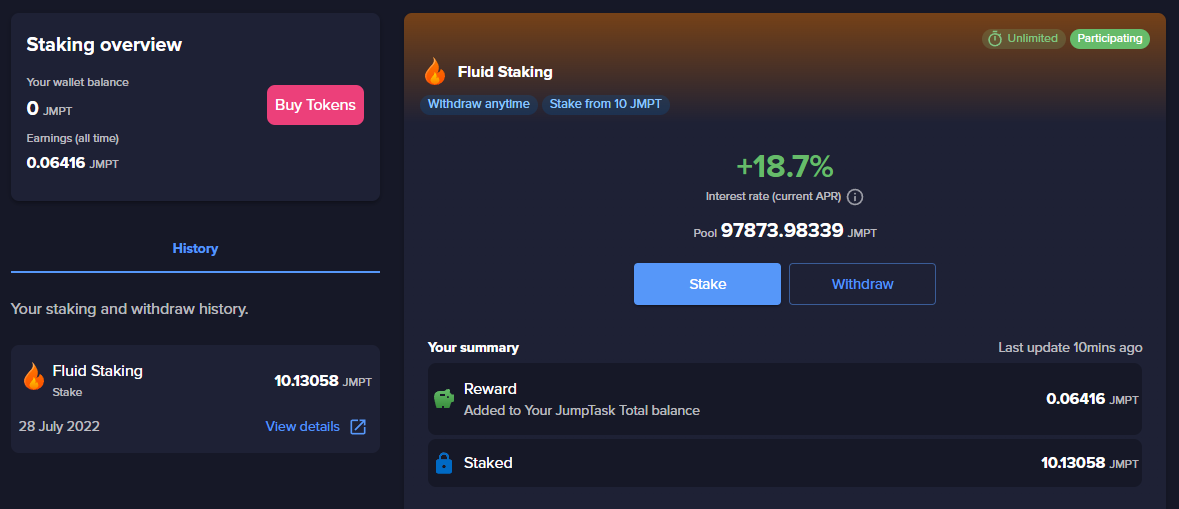The width and height of the screenshot is (1179, 509).
Task: Open View details link in history
Action: [x=302, y=426]
